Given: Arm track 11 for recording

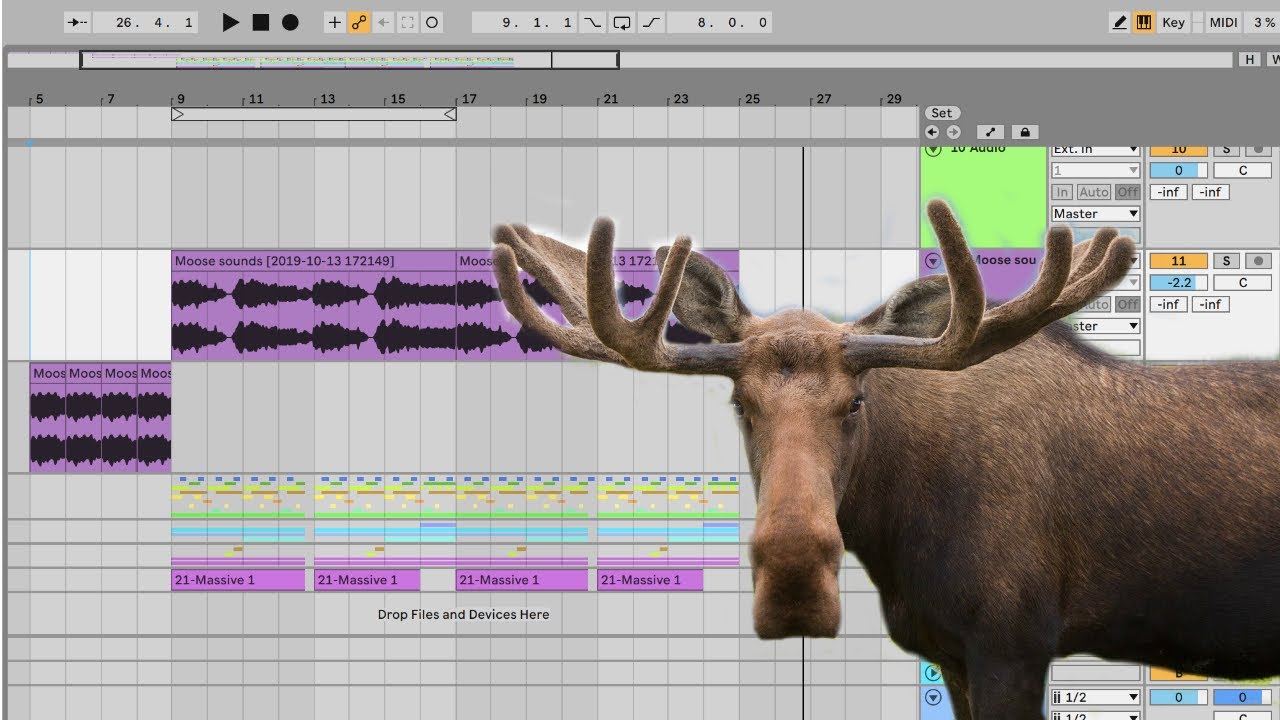Looking at the screenshot, I should click(1258, 261).
